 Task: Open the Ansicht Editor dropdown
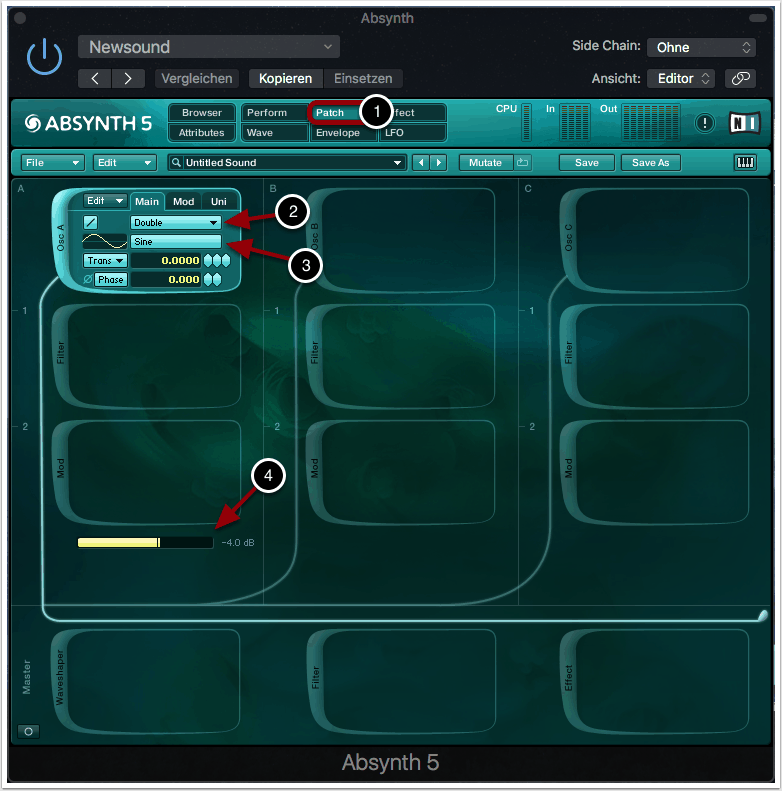(x=681, y=79)
